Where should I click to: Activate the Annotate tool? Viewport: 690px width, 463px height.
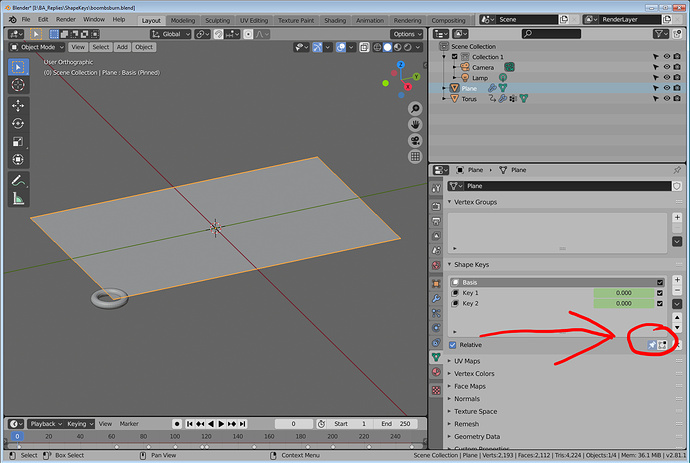click(x=18, y=180)
